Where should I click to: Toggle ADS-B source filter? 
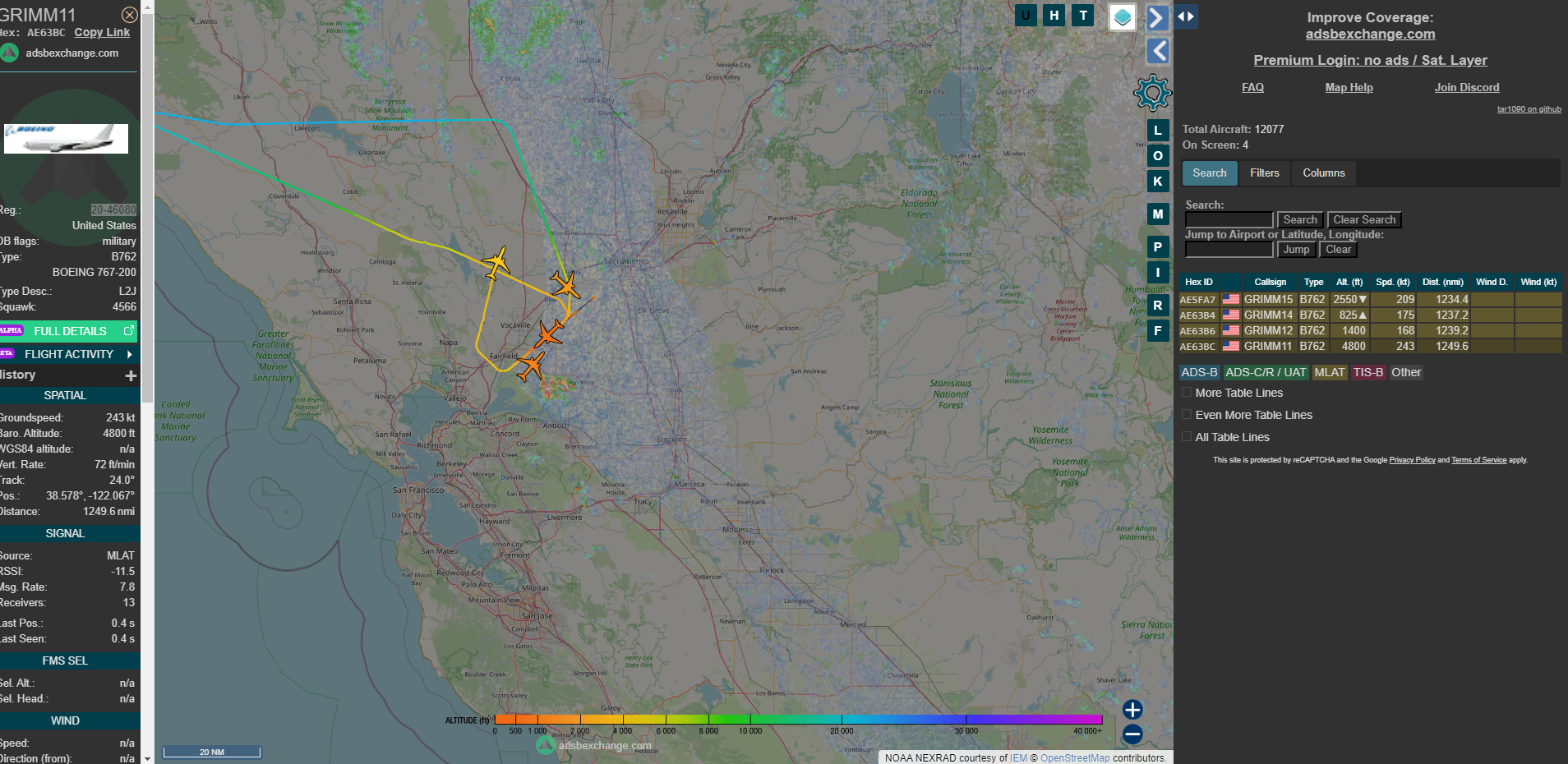pos(1200,372)
